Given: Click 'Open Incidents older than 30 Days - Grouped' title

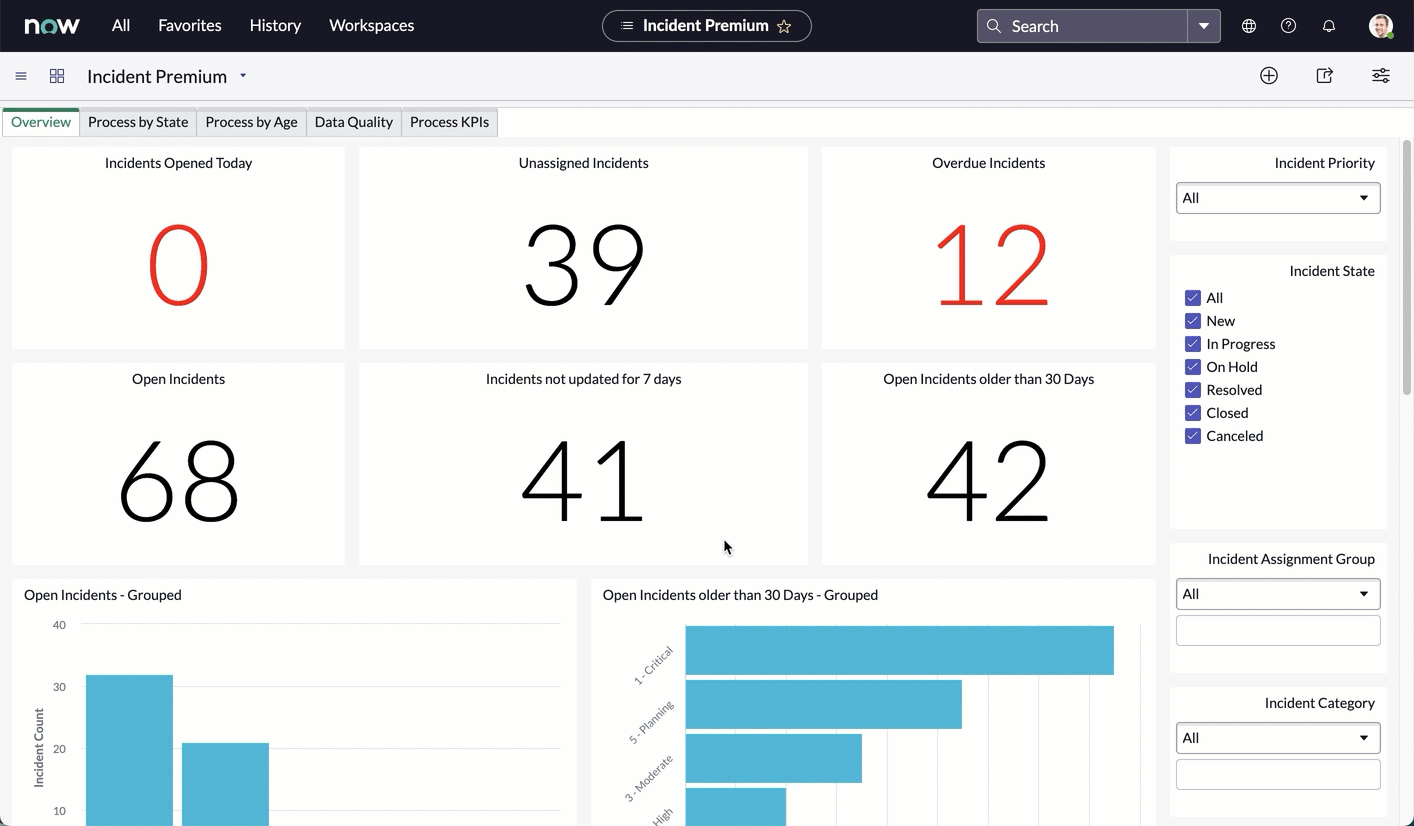Looking at the screenshot, I should pyautogui.click(x=740, y=595).
